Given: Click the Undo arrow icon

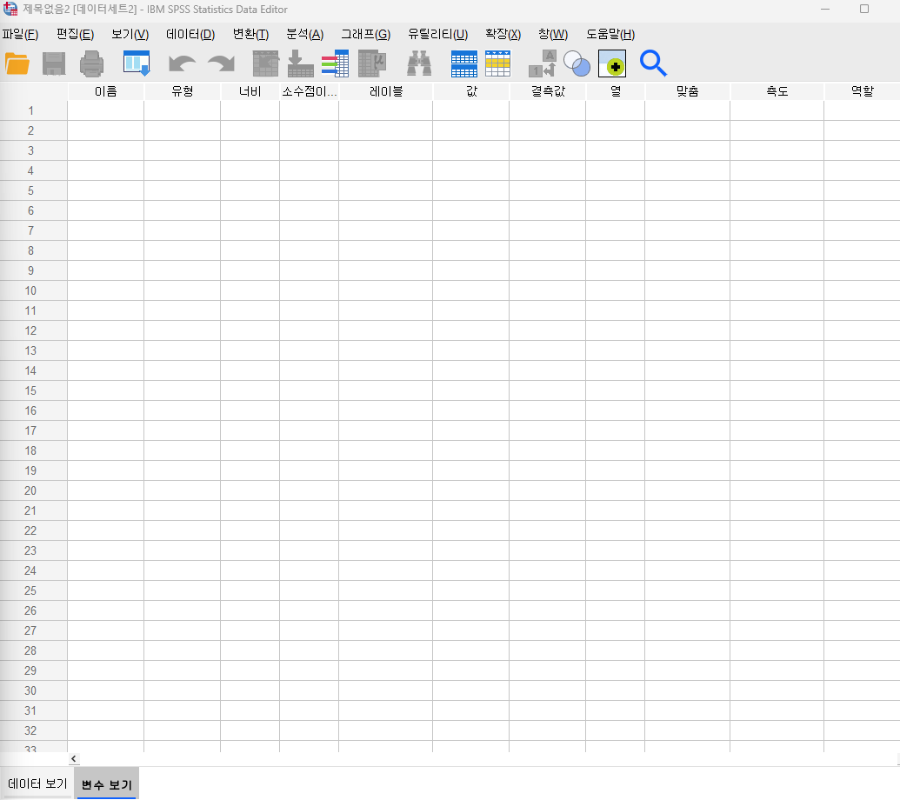Looking at the screenshot, I should pos(182,64).
